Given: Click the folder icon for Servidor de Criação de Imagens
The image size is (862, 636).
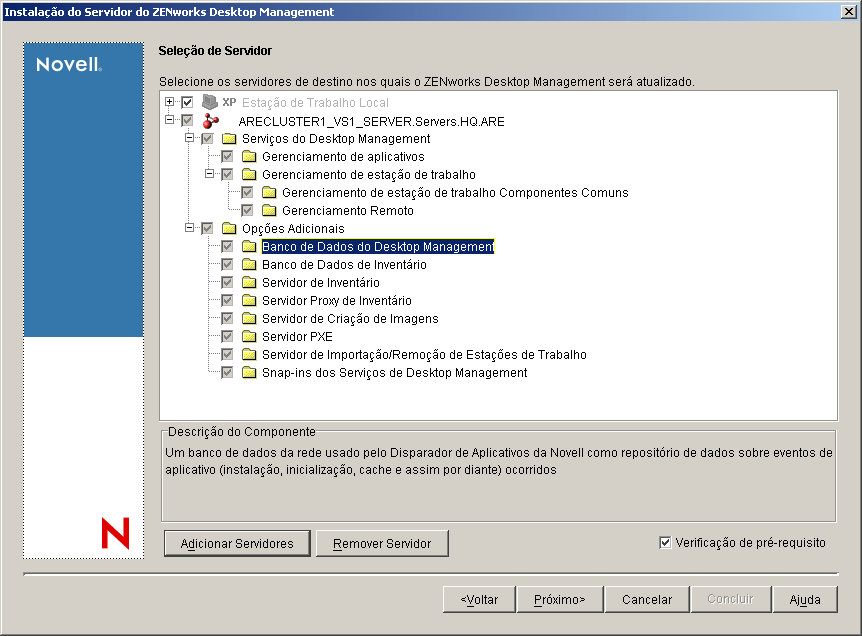Looking at the screenshot, I should (247, 318).
